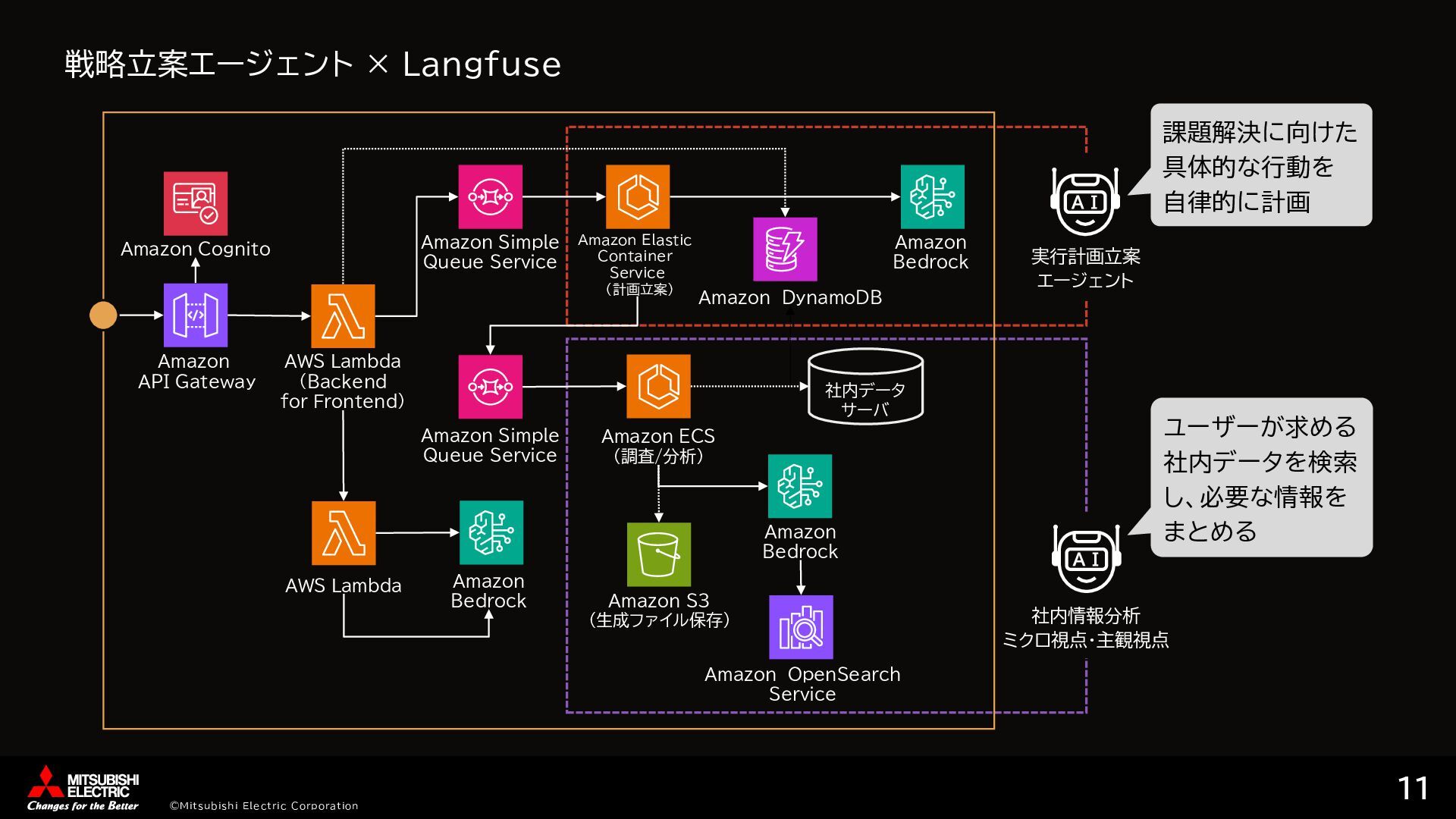This screenshot has height=819, width=1456.
Task: Click the slide title 戦略立案エージェント × Langfuse
Action: tap(312, 64)
